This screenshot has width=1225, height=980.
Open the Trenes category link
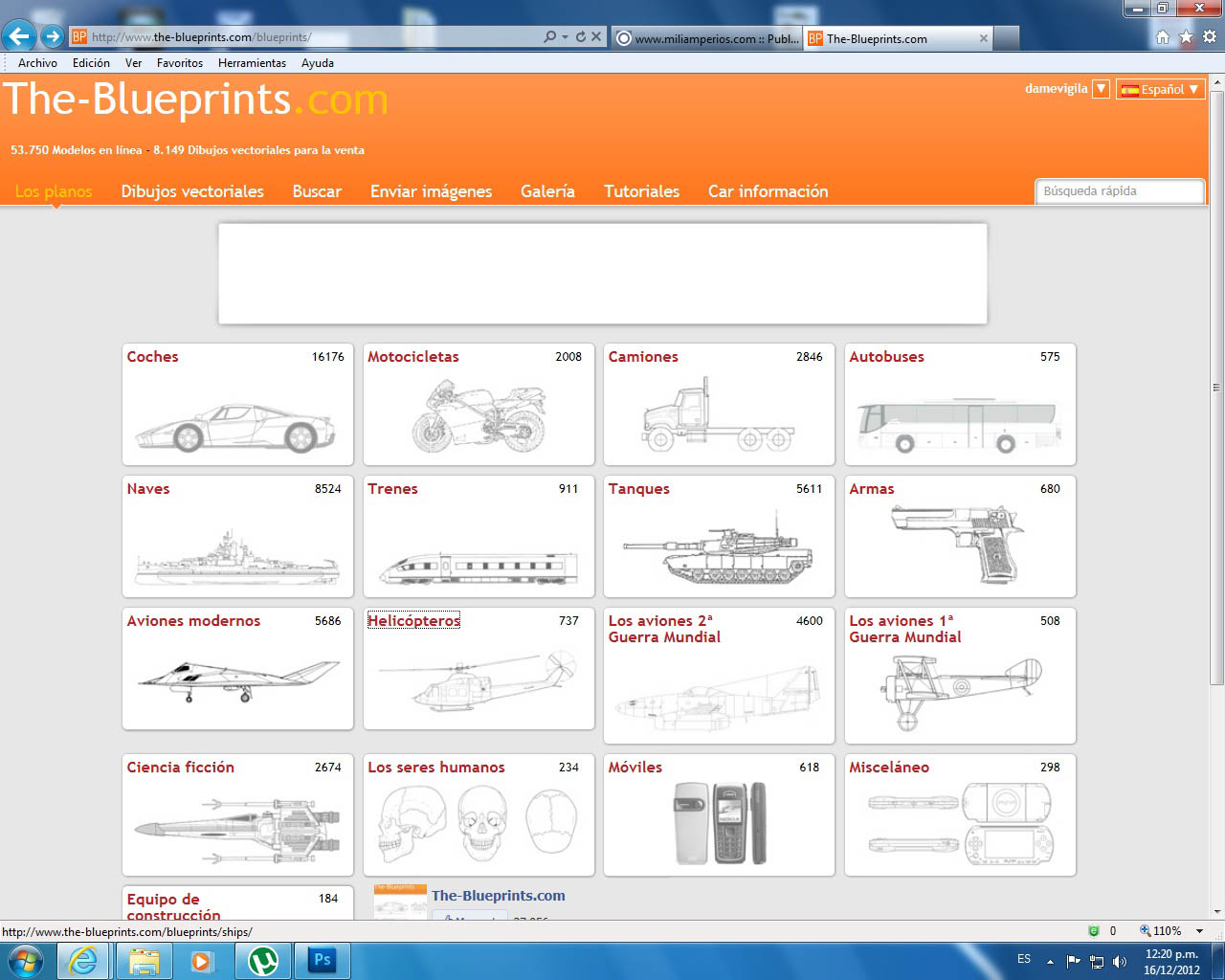pyautogui.click(x=392, y=489)
